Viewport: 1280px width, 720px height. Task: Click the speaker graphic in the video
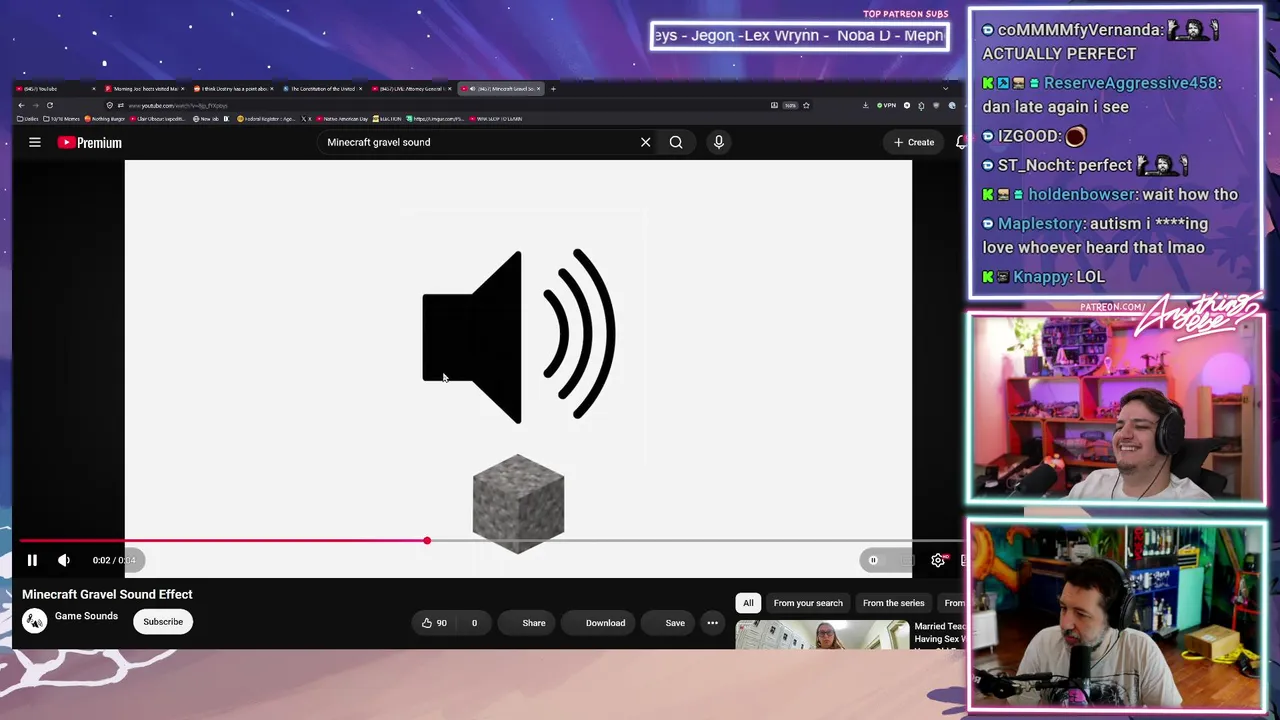tap(519, 336)
